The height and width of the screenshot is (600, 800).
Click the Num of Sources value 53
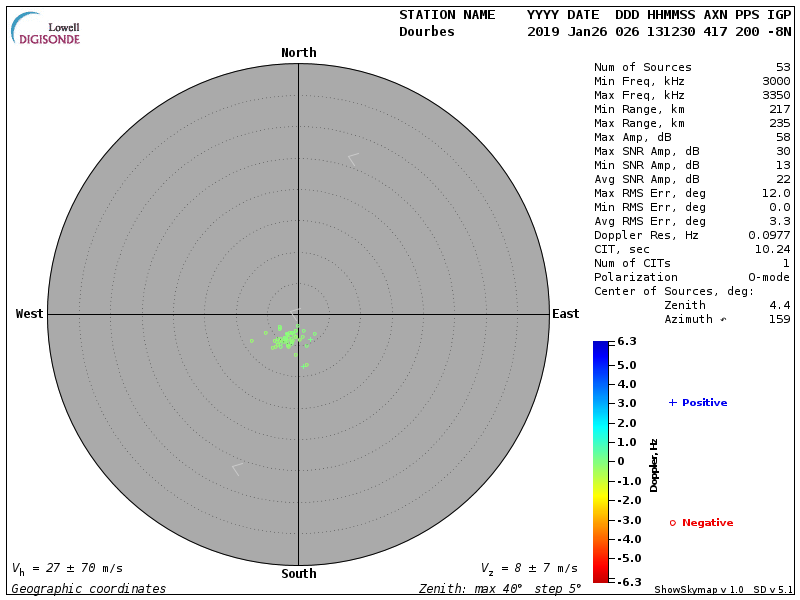pyautogui.click(x=782, y=68)
